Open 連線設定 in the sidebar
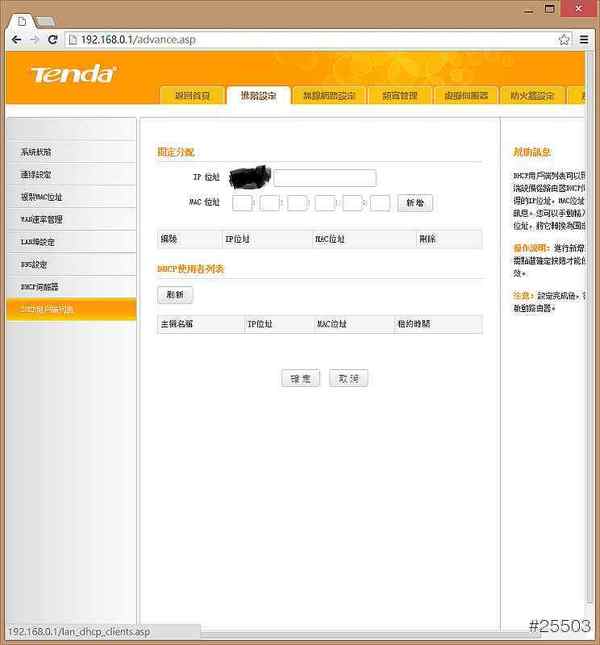Image resolution: width=600 pixels, height=645 pixels. (72, 174)
